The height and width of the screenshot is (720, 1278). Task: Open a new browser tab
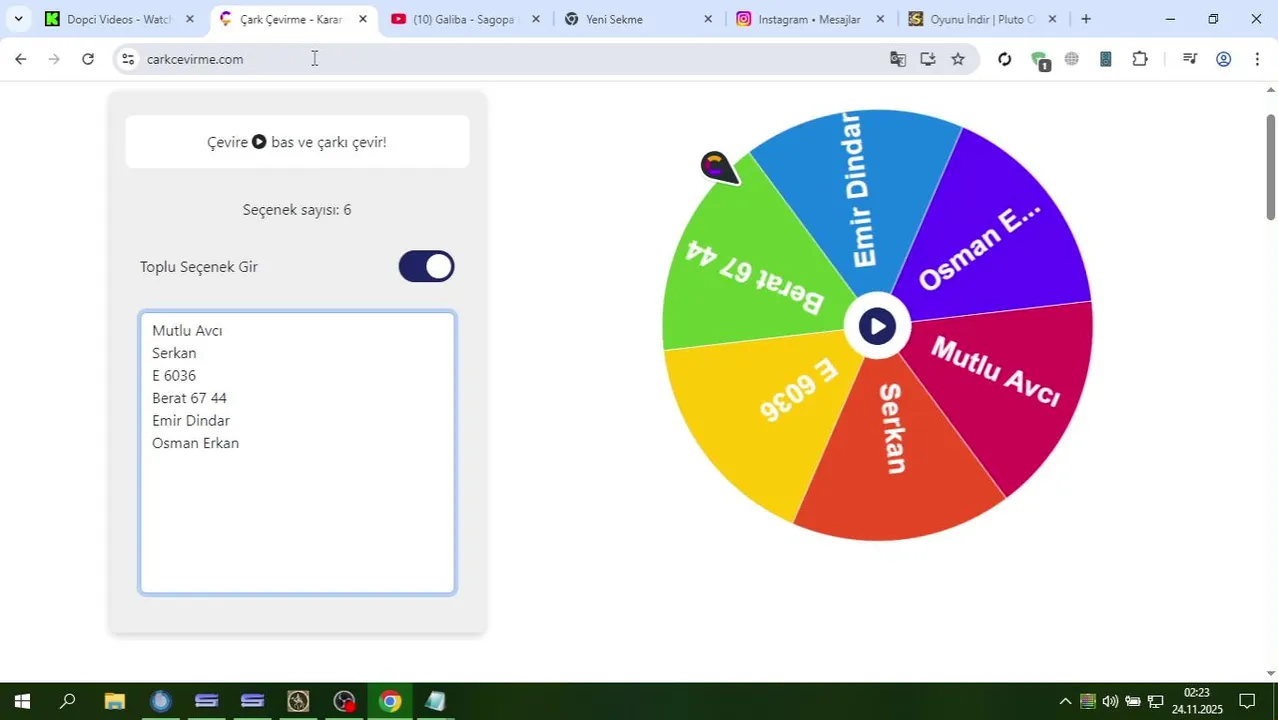pos(1086,19)
